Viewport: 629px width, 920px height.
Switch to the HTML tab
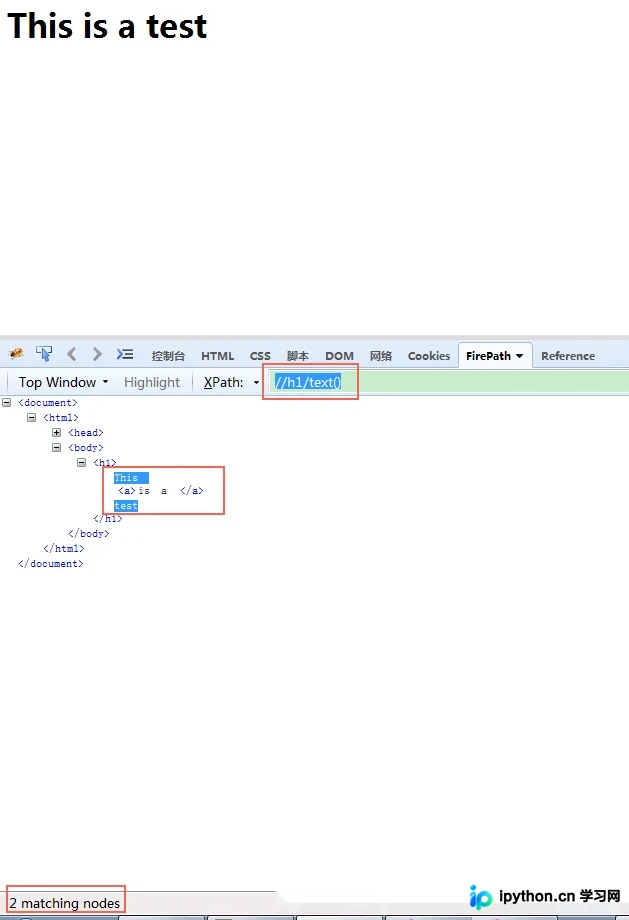(217, 356)
